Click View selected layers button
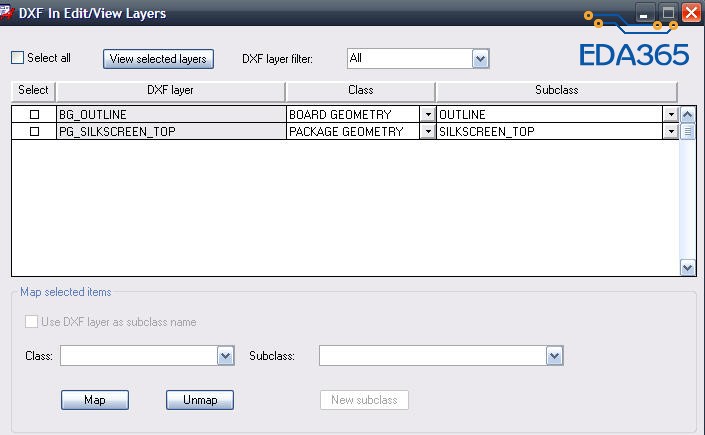Image resolution: width=705 pixels, height=435 pixels. tap(158, 59)
